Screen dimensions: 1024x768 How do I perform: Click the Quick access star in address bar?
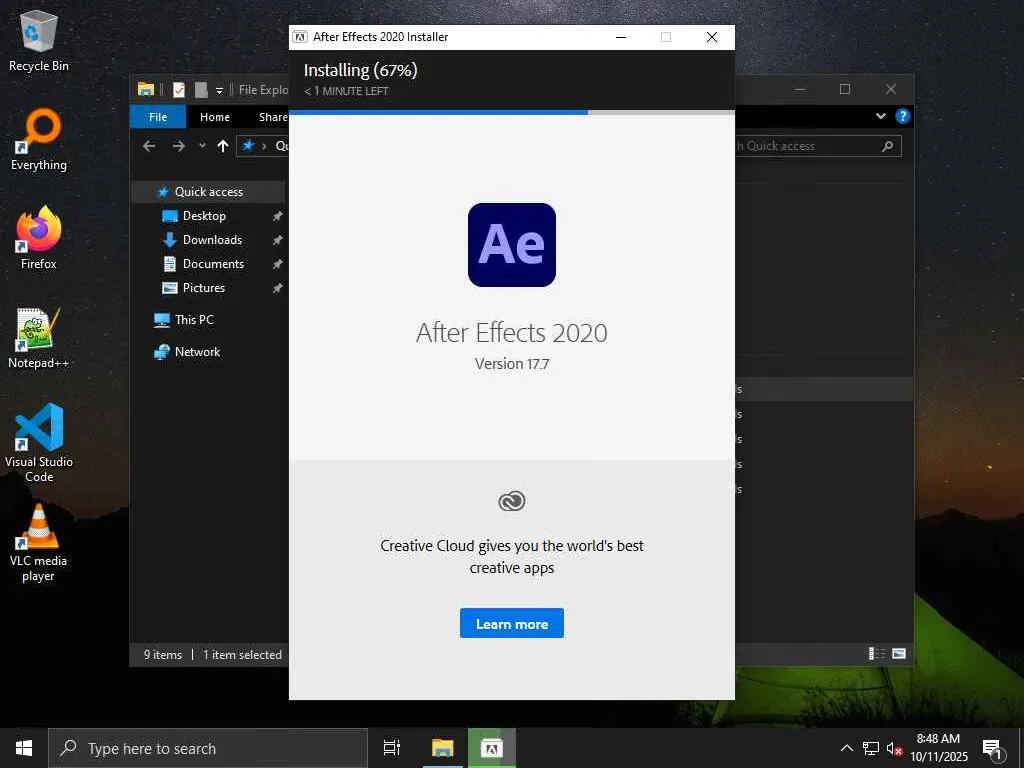[248, 146]
